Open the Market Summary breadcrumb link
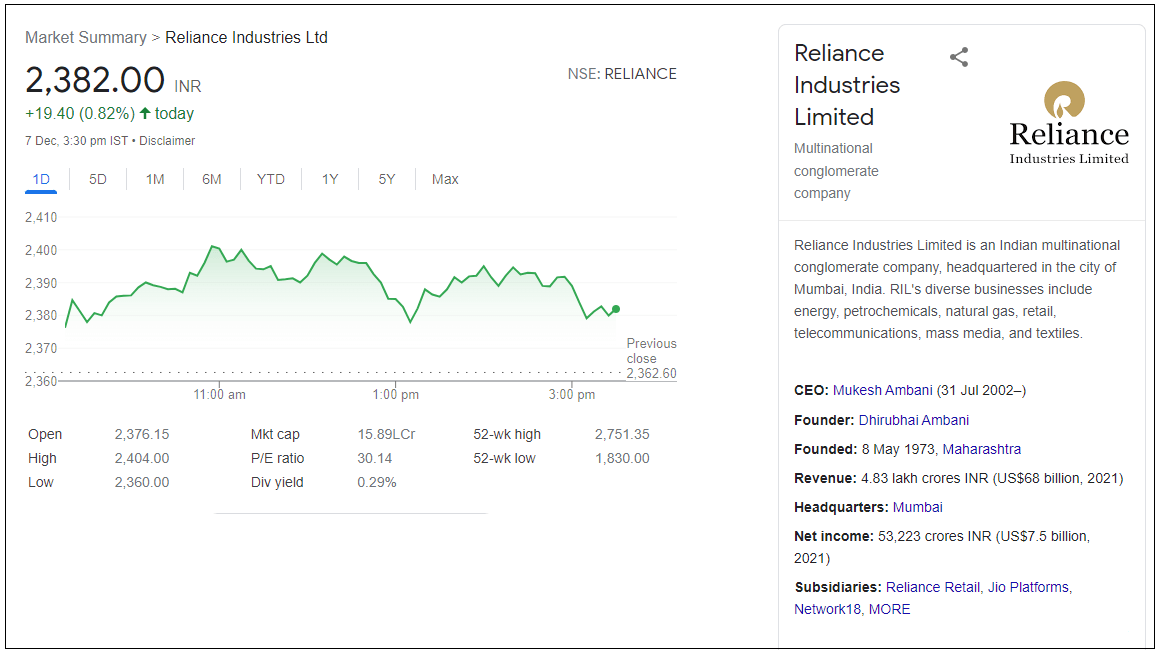Screen dimensions: 1158x652 click(86, 38)
